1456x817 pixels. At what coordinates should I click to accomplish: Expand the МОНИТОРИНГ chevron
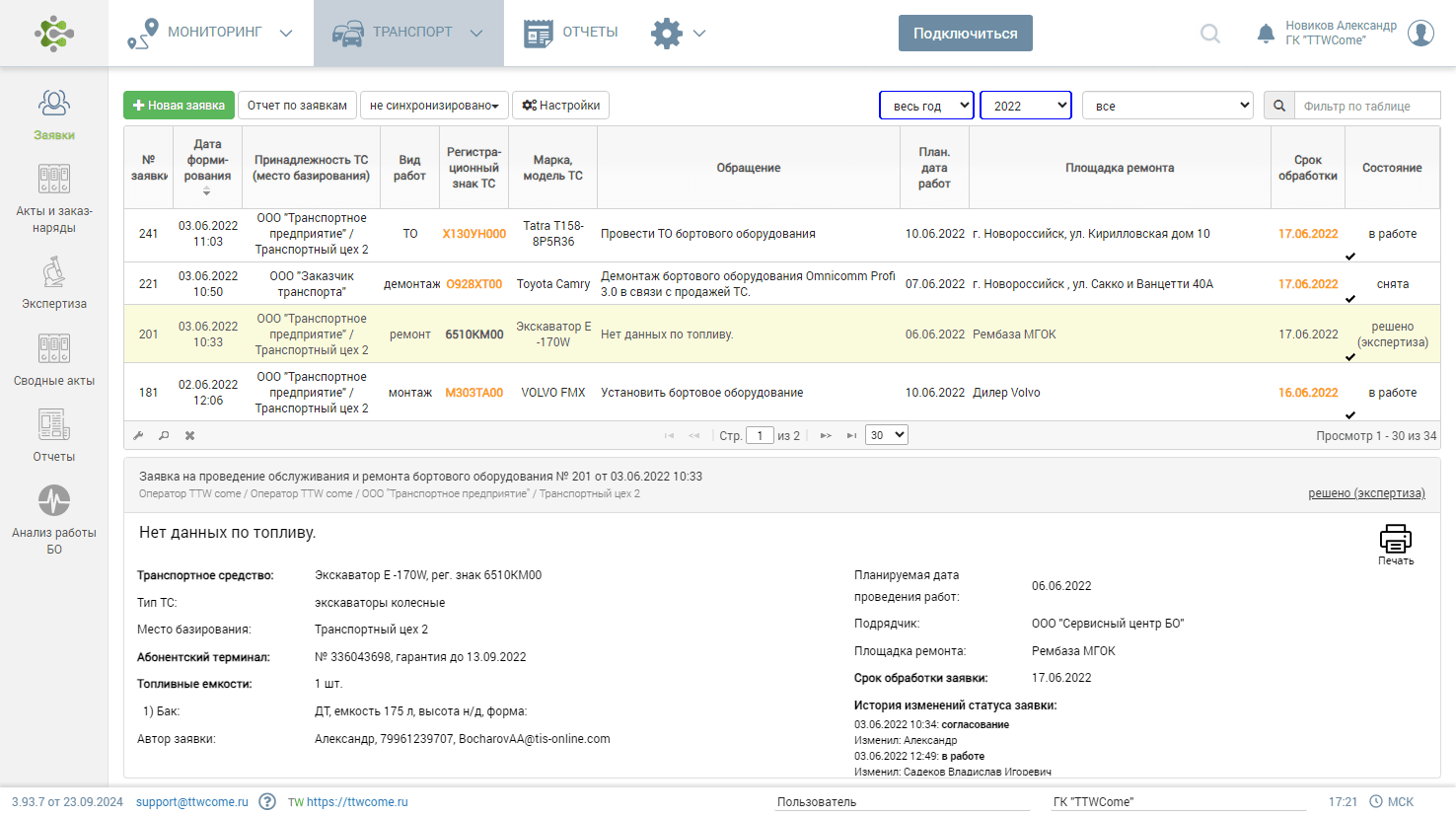[286, 34]
